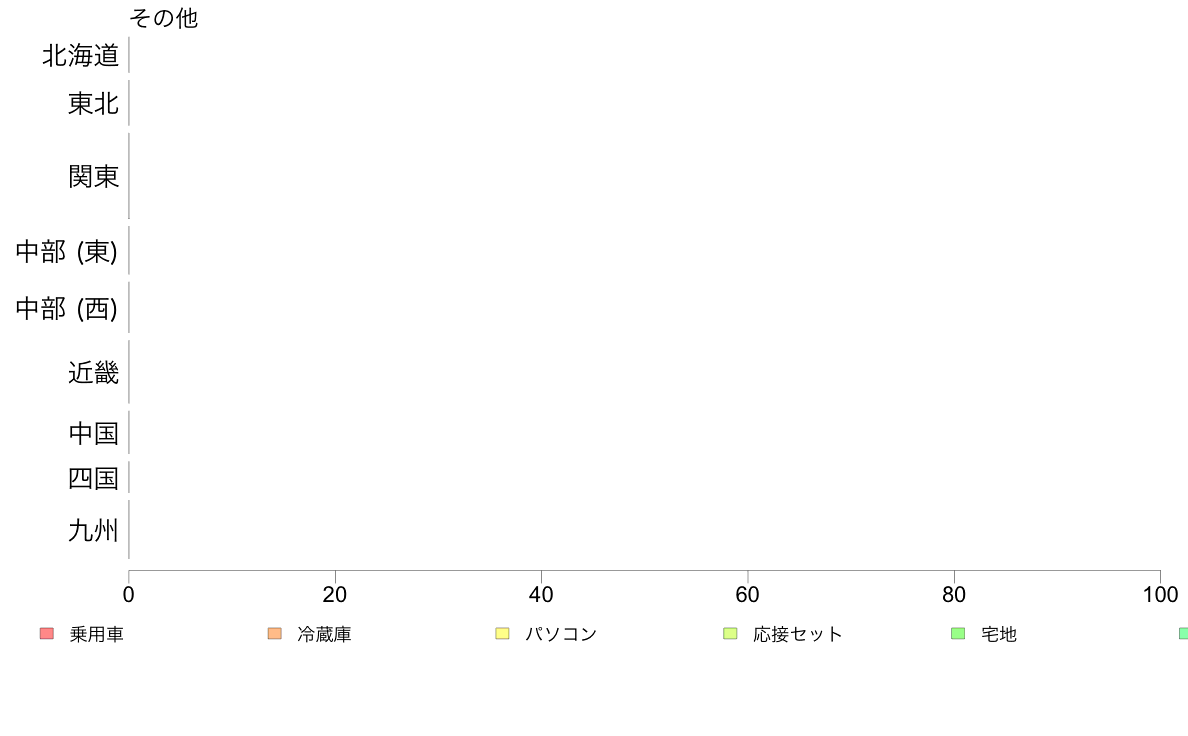Select the パソコン legend label

pos(561,634)
